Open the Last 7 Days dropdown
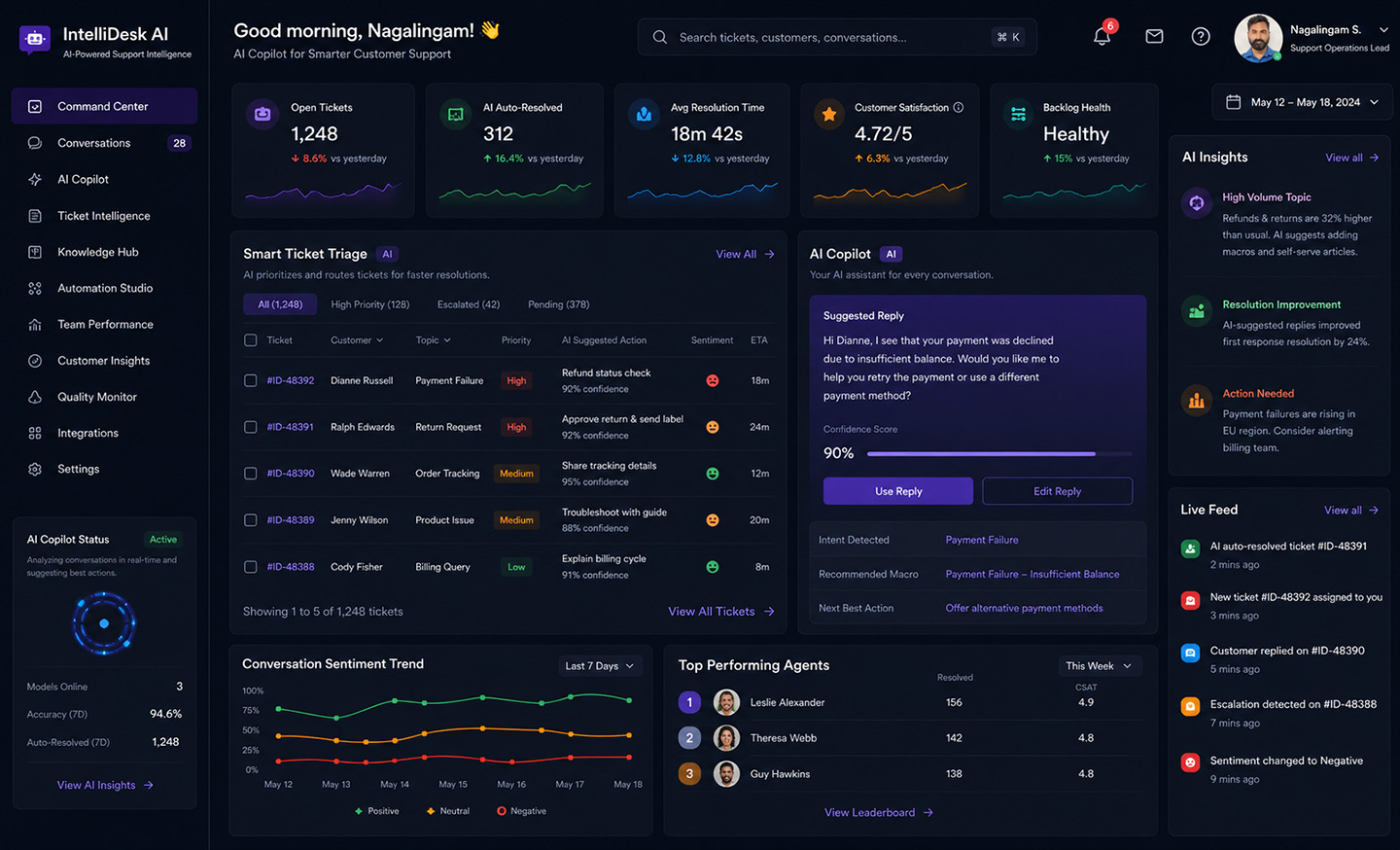The width and height of the screenshot is (1400, 850). click(x=599, y=666)
